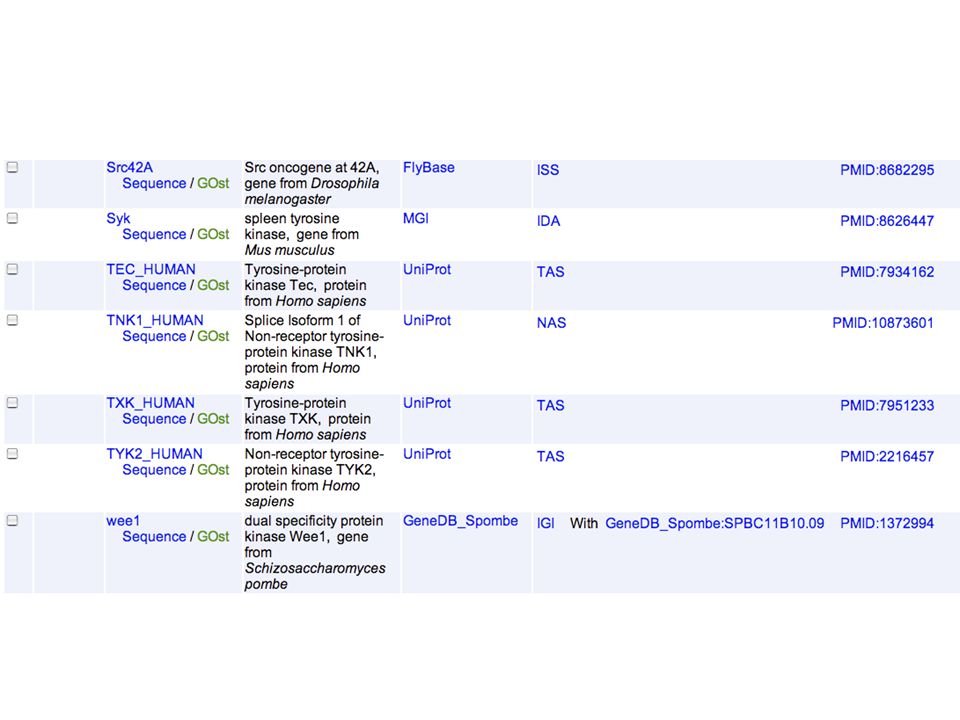Select 'Splice Isoform 1 of' description text
Viewport: 960px width, 720px height.
302,320
